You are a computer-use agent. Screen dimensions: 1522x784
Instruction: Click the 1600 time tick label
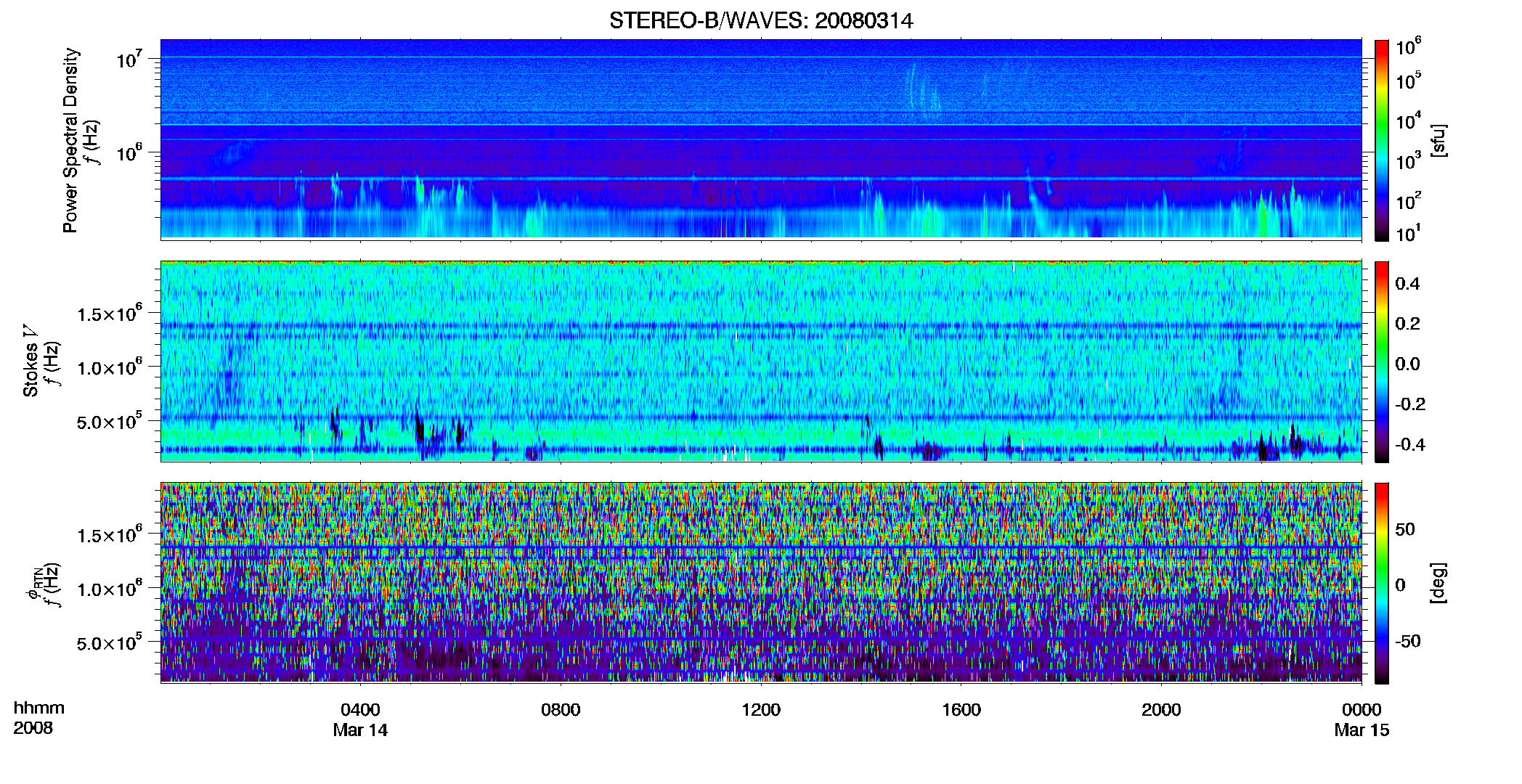(x=961, y=709)
